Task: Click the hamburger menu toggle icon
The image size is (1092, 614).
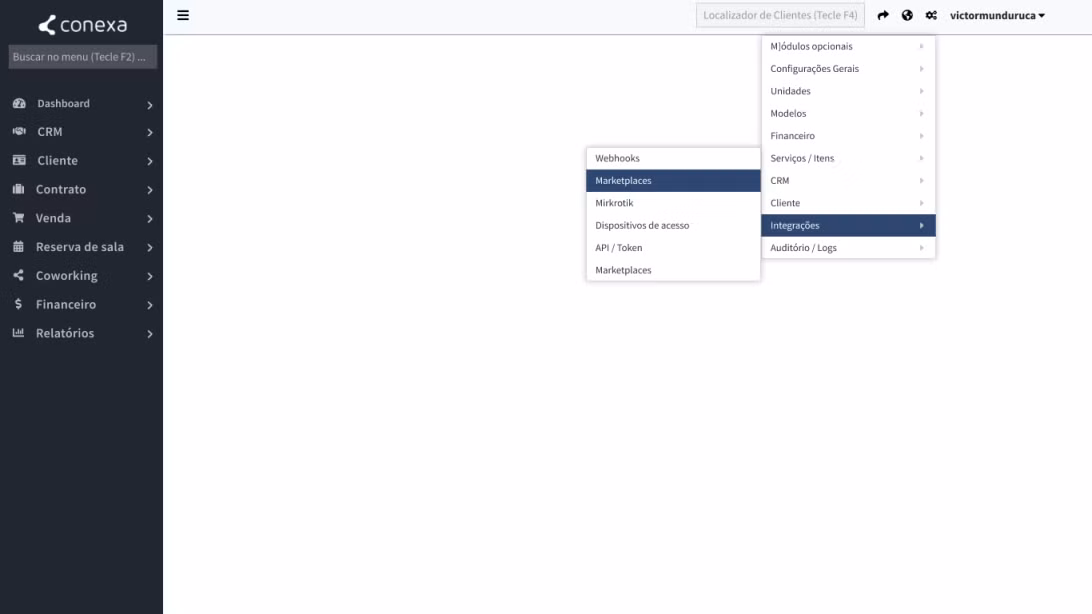Action: click(183, 15)
